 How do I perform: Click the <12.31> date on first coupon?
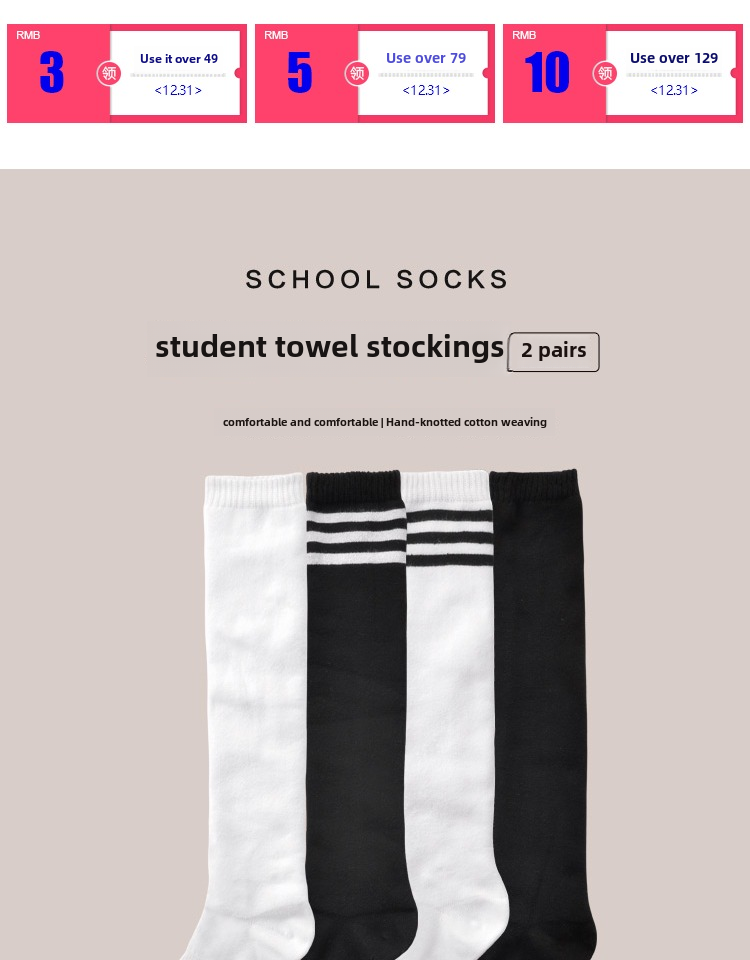click(x=178, y=90)
